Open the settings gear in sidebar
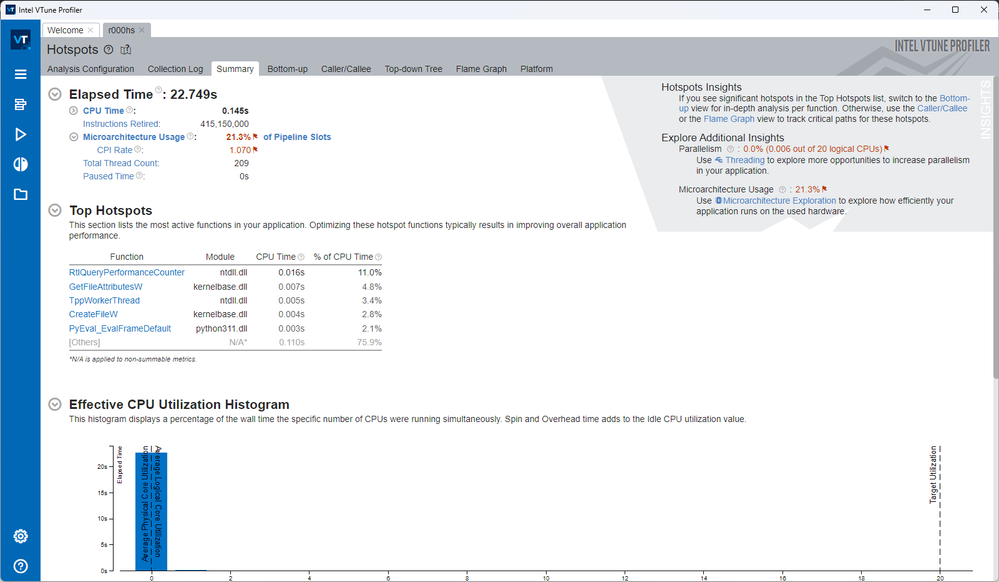The image size is (999, 582). 20,536
